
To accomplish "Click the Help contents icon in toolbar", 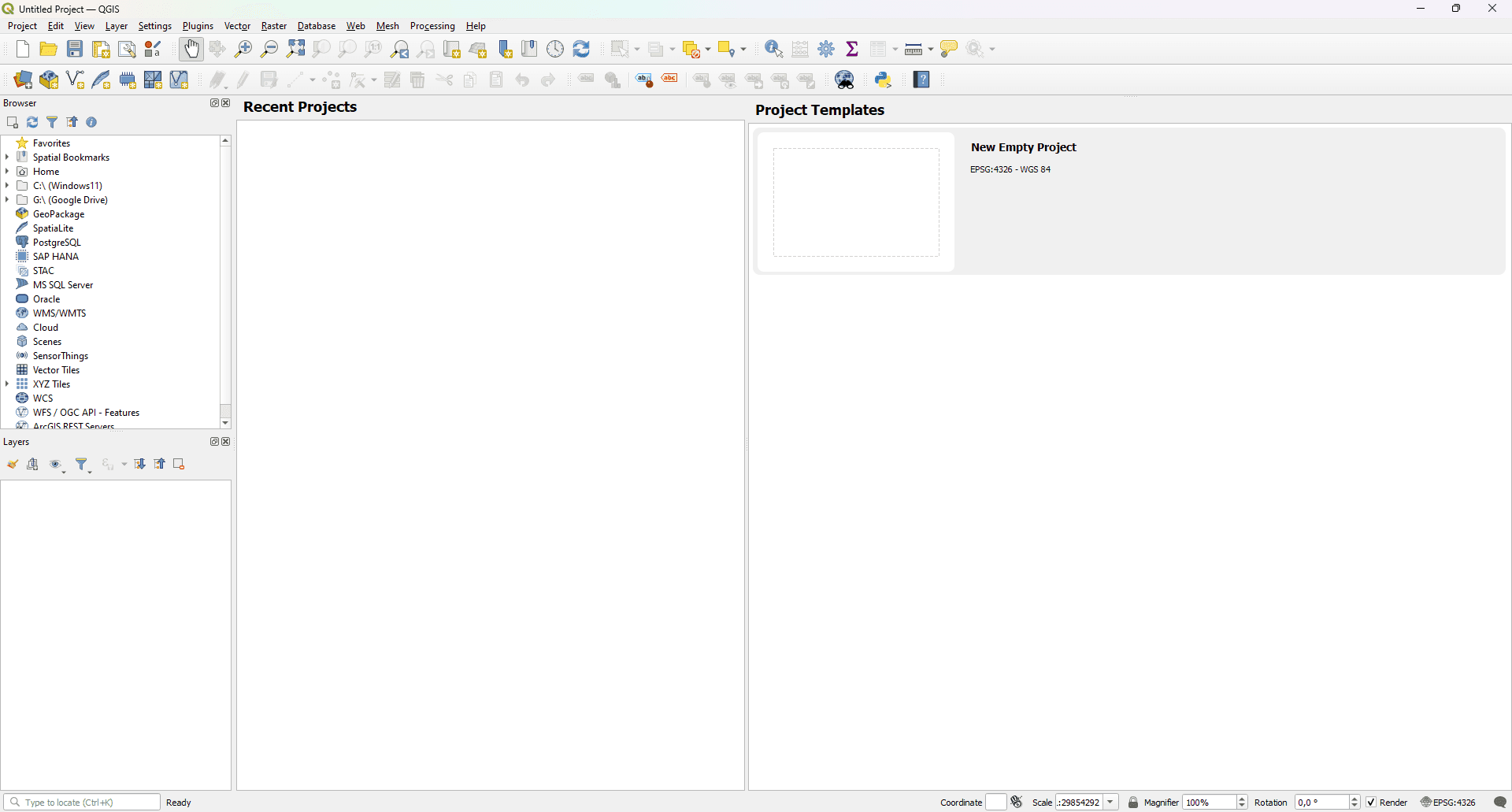I will point(923,80).
